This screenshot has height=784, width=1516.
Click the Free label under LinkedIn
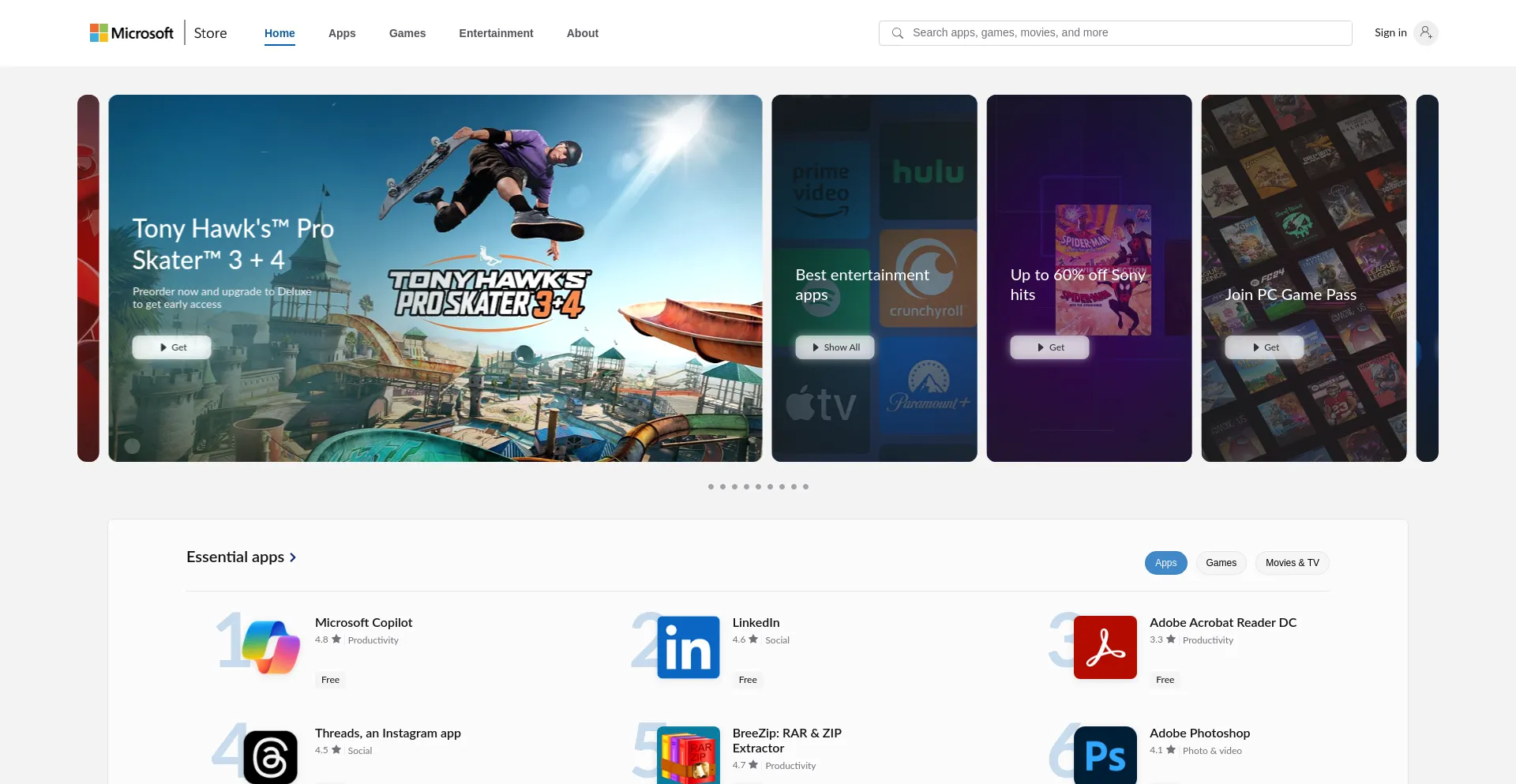[x=748, y=680]
